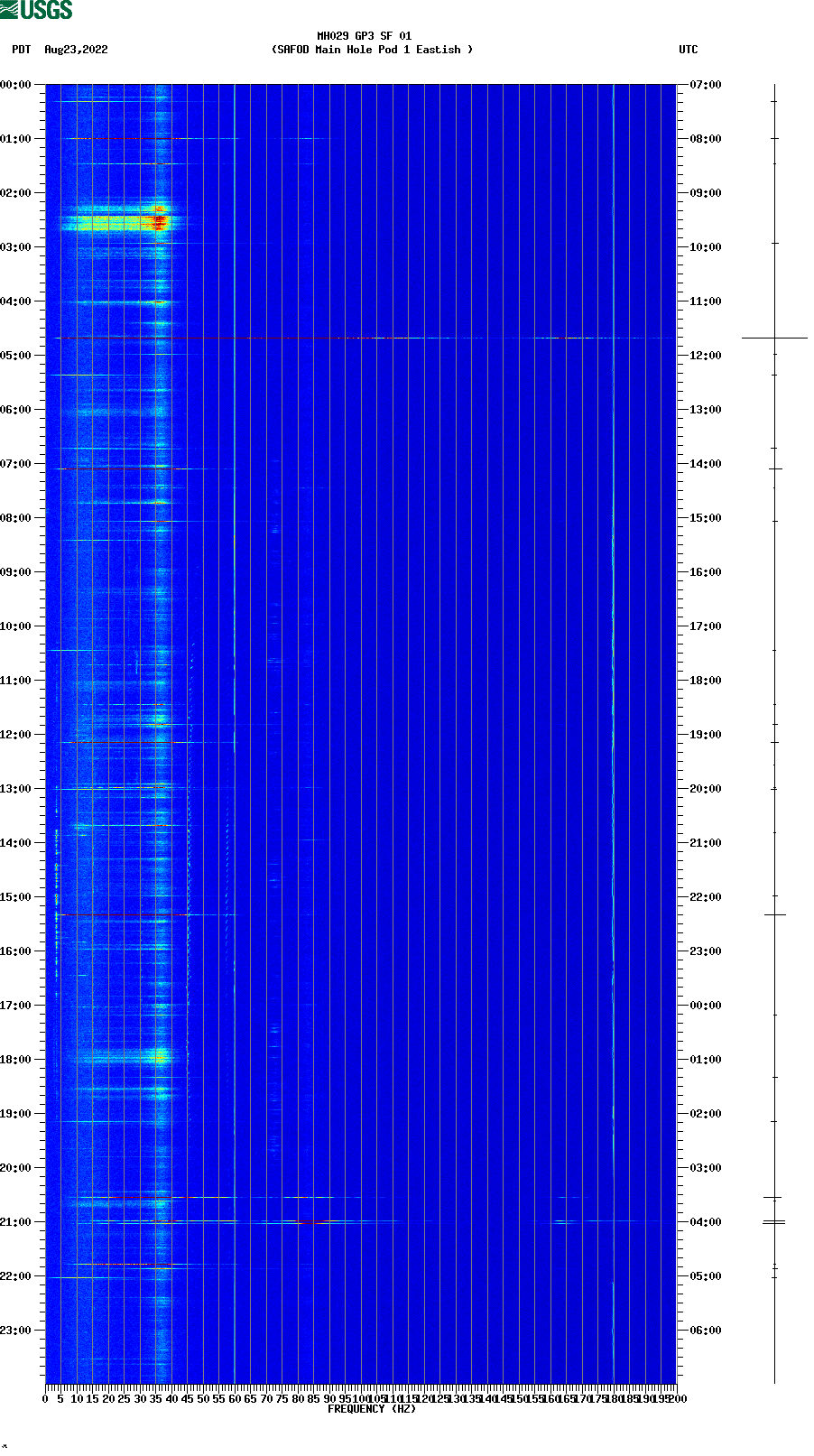Click the 180 Hz cyan vertical noise line
814x1456 pixels.
613,734
